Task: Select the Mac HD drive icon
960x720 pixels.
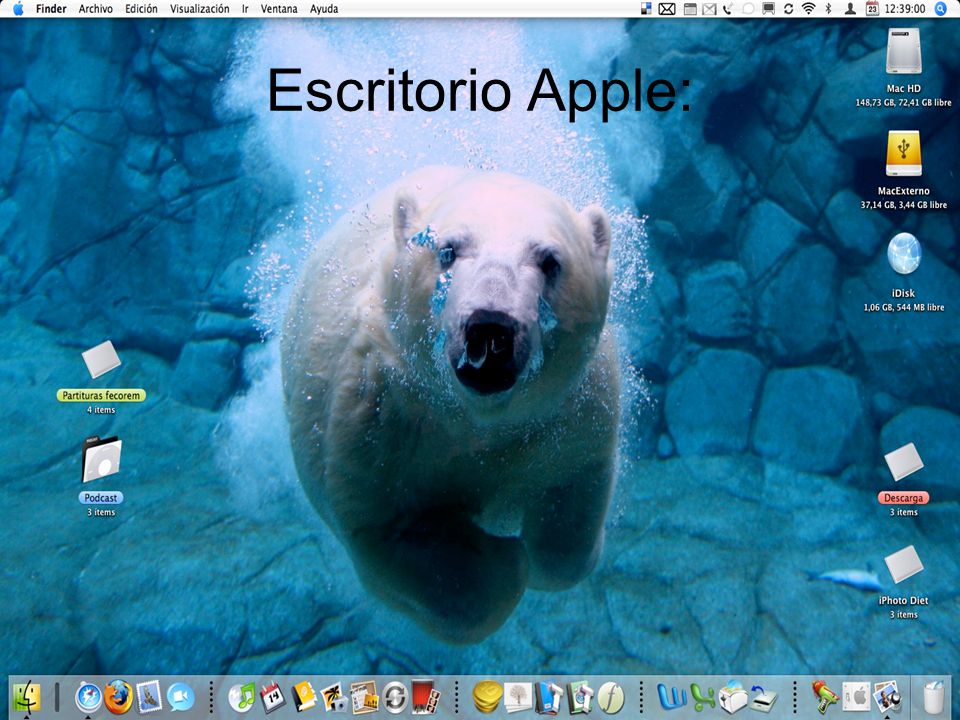Action: coord(904,51)
